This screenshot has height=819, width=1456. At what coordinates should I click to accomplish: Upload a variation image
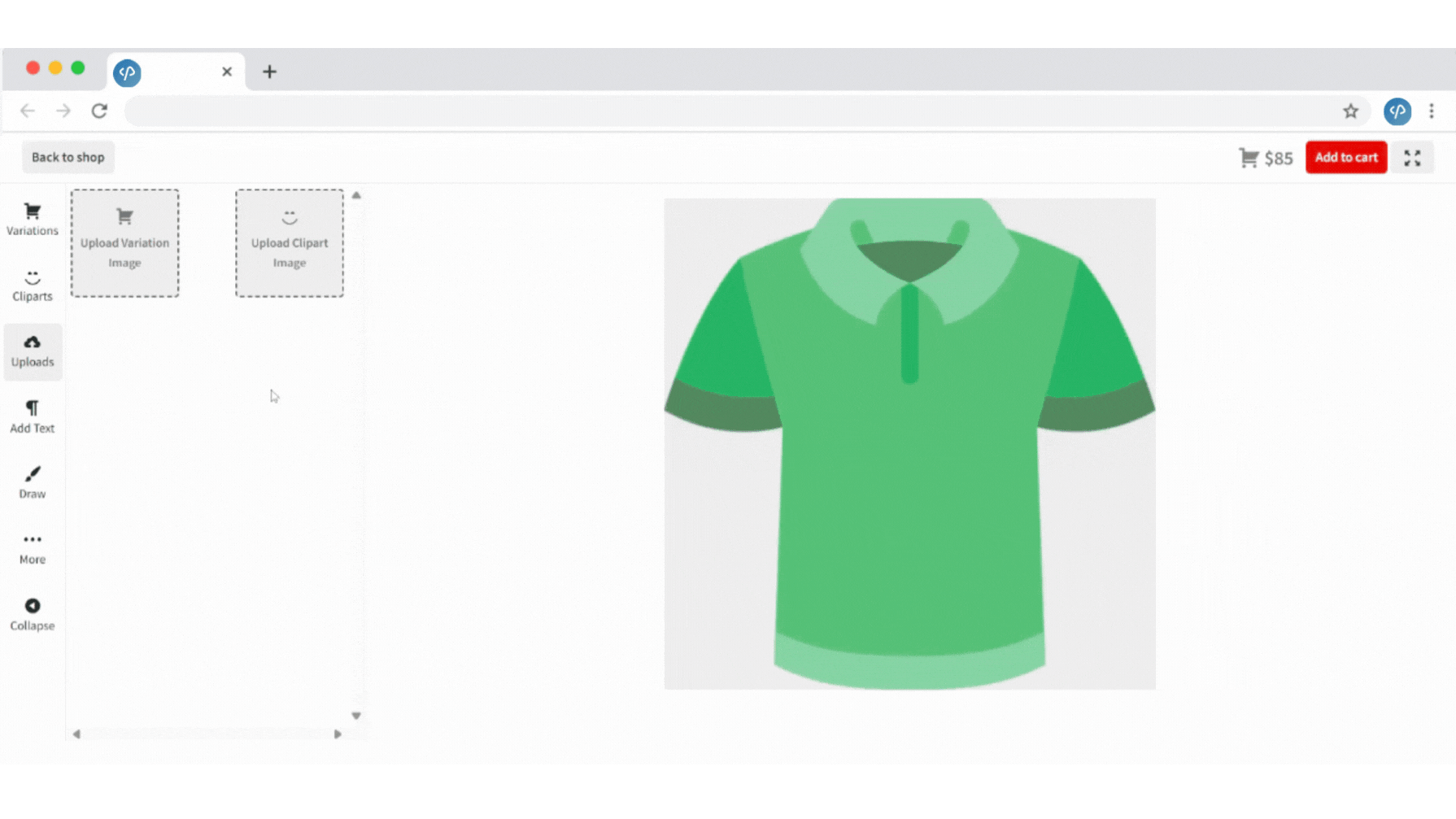click(124, 243)
